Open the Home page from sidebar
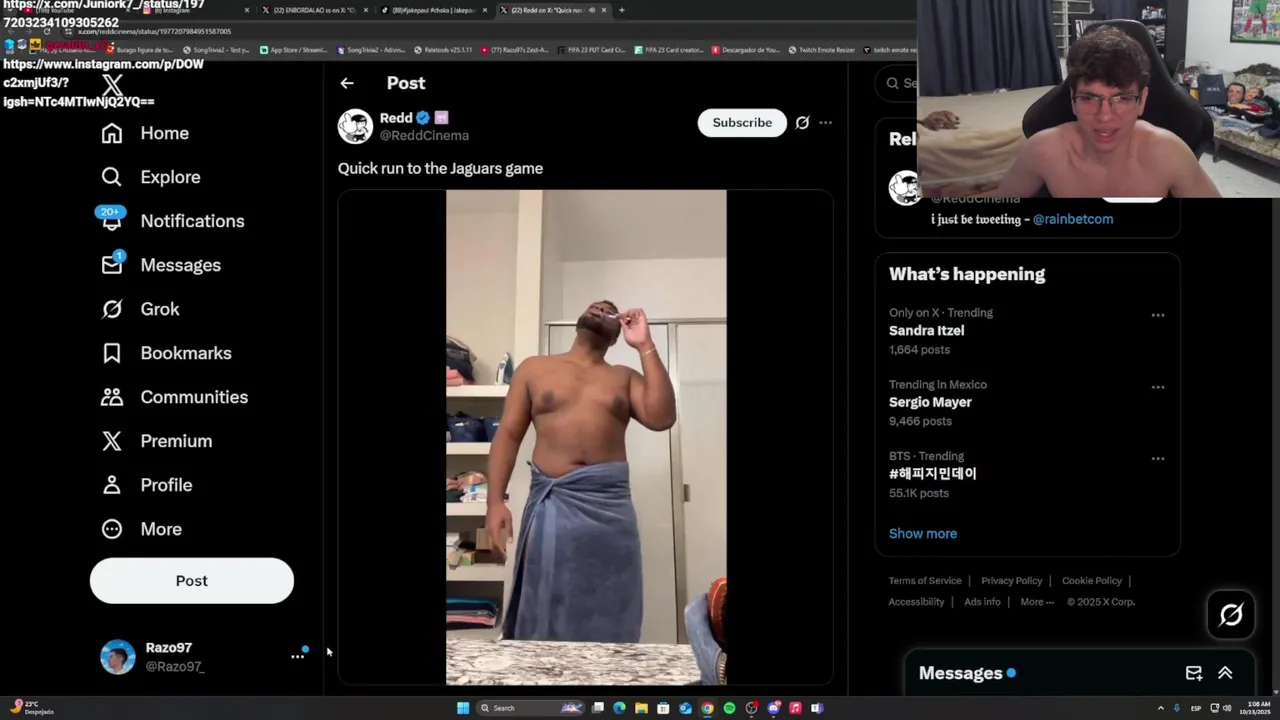Image resolution: width=1280 pixels, height=720 pixels. coord(145,133)
